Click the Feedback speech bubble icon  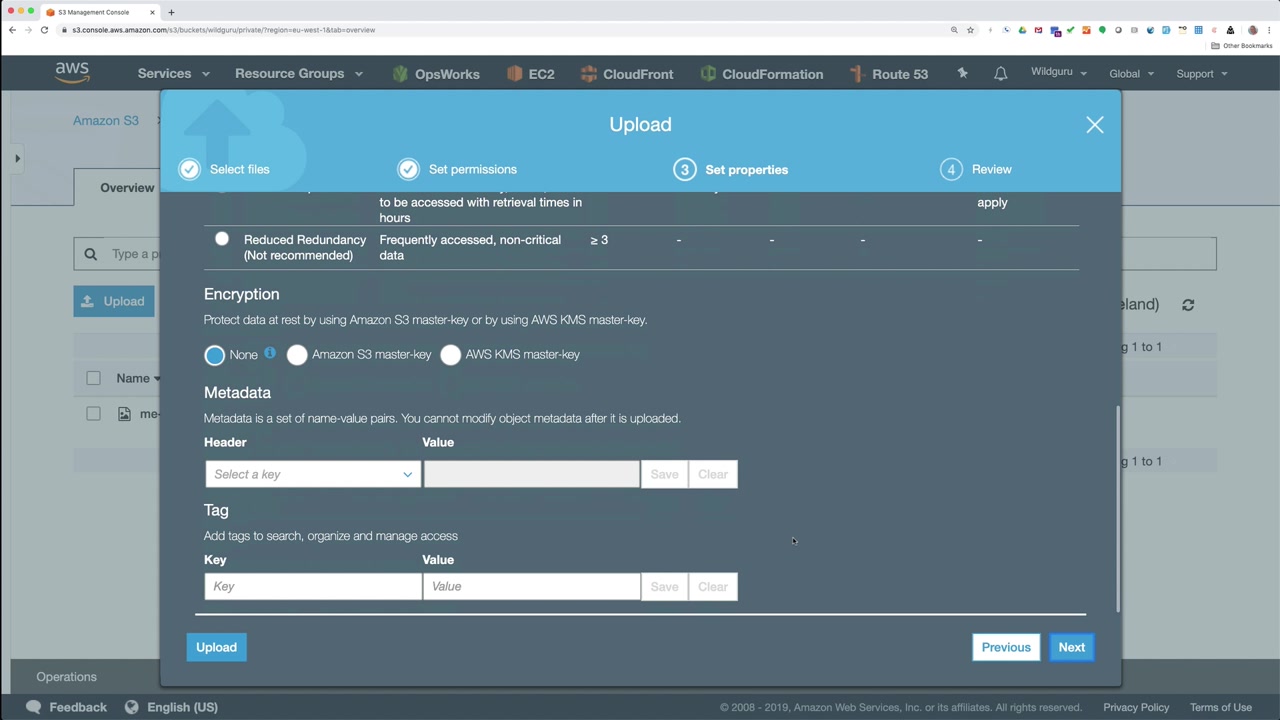34,707
